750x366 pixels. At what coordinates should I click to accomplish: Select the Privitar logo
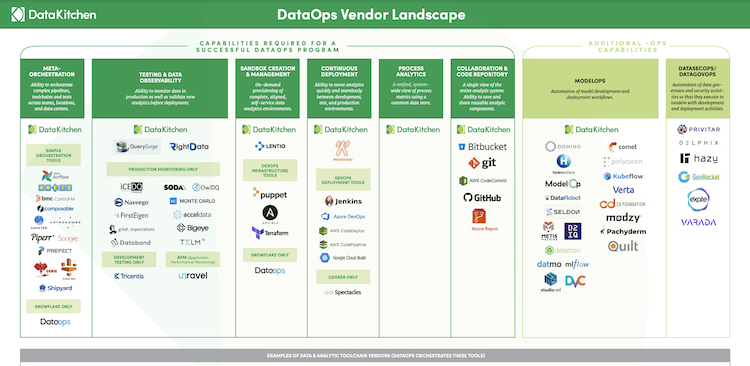(x=698, y=129)
